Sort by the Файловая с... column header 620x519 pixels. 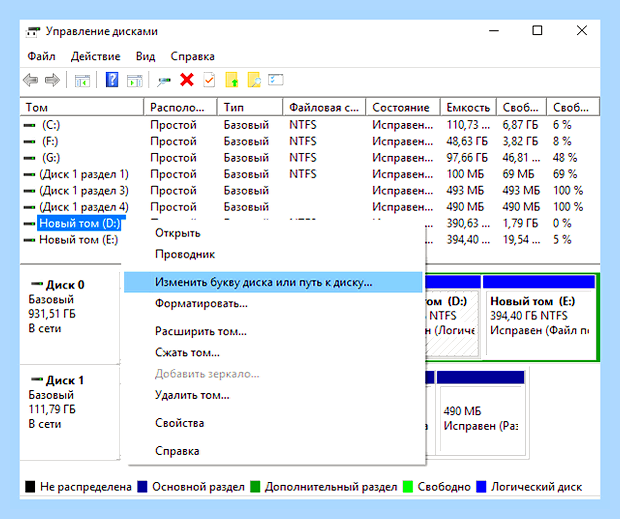click(325, 107)
